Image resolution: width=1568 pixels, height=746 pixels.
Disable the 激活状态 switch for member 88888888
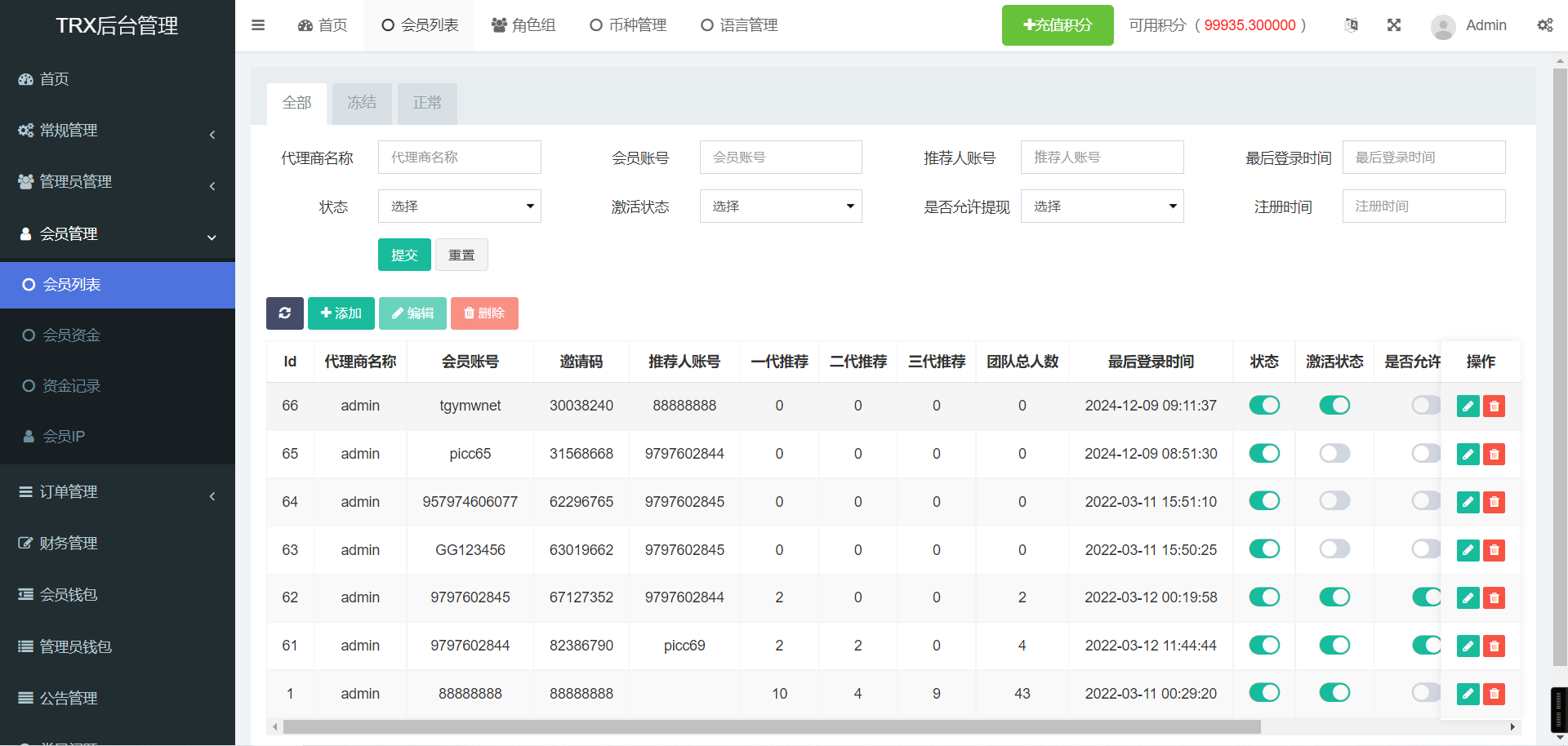pos(1334,693)
